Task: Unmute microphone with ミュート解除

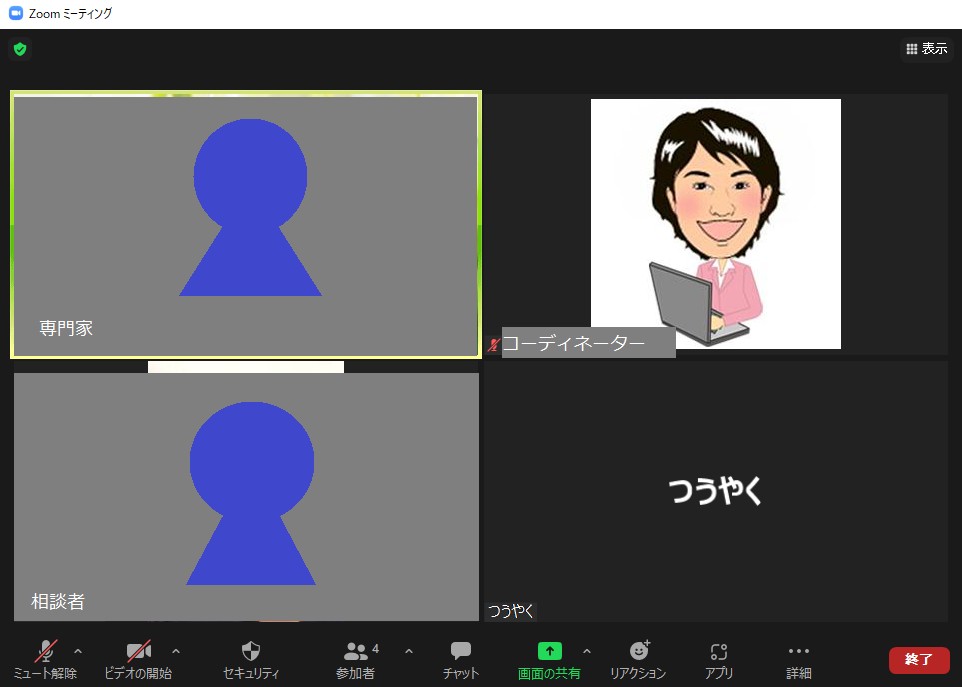Action: tap(45, 652)
